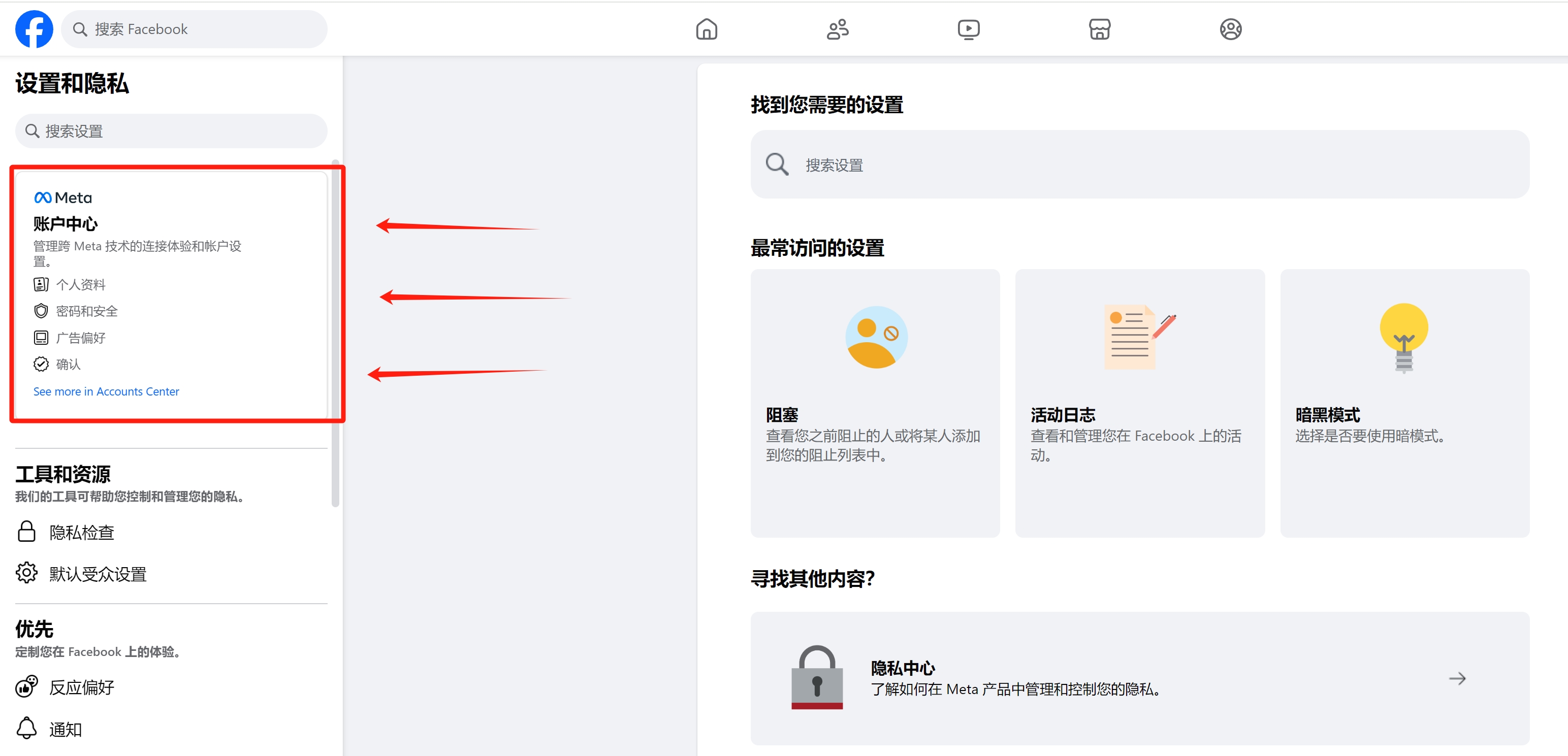Click the 广告偏好 monitor icon
Image resolution: width=1568 pixels, height=756 pixels.
click(x=41, y=338)
